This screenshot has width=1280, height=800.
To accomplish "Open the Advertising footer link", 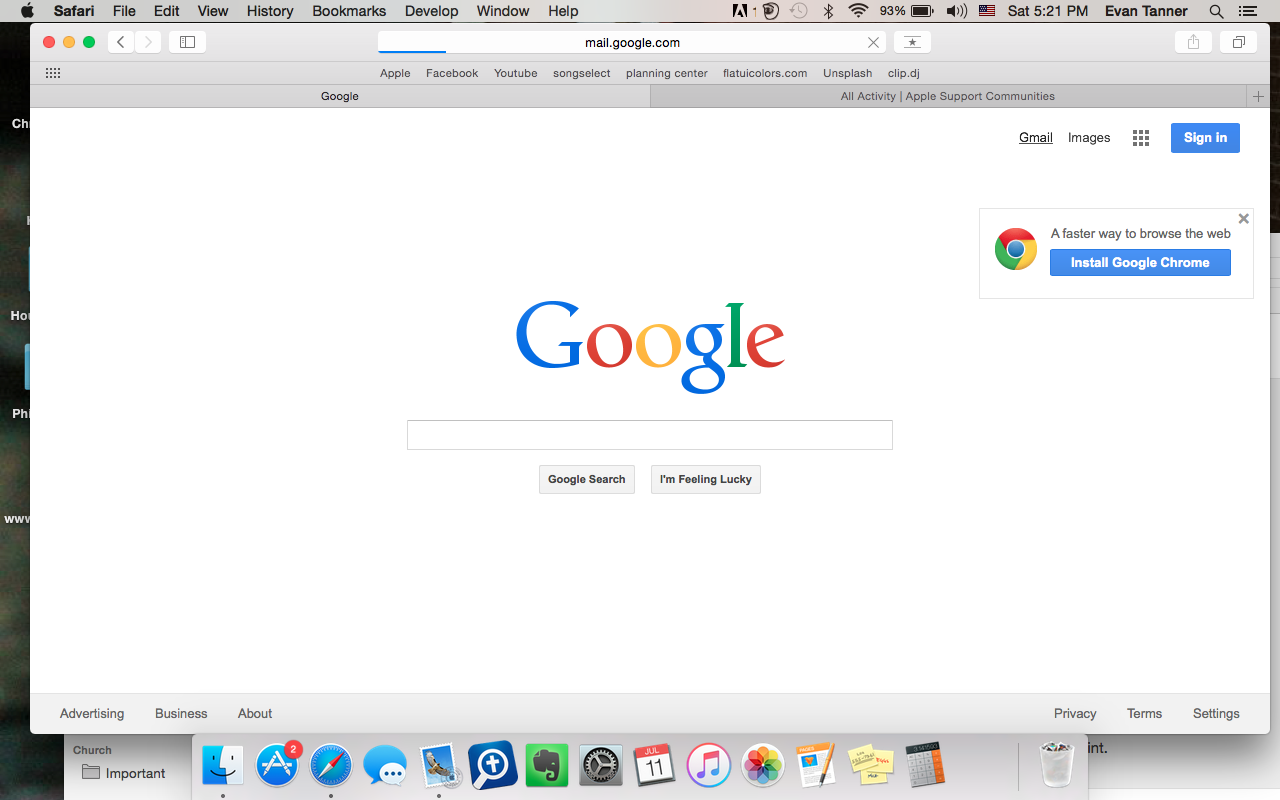I will (x=92, y=713).
